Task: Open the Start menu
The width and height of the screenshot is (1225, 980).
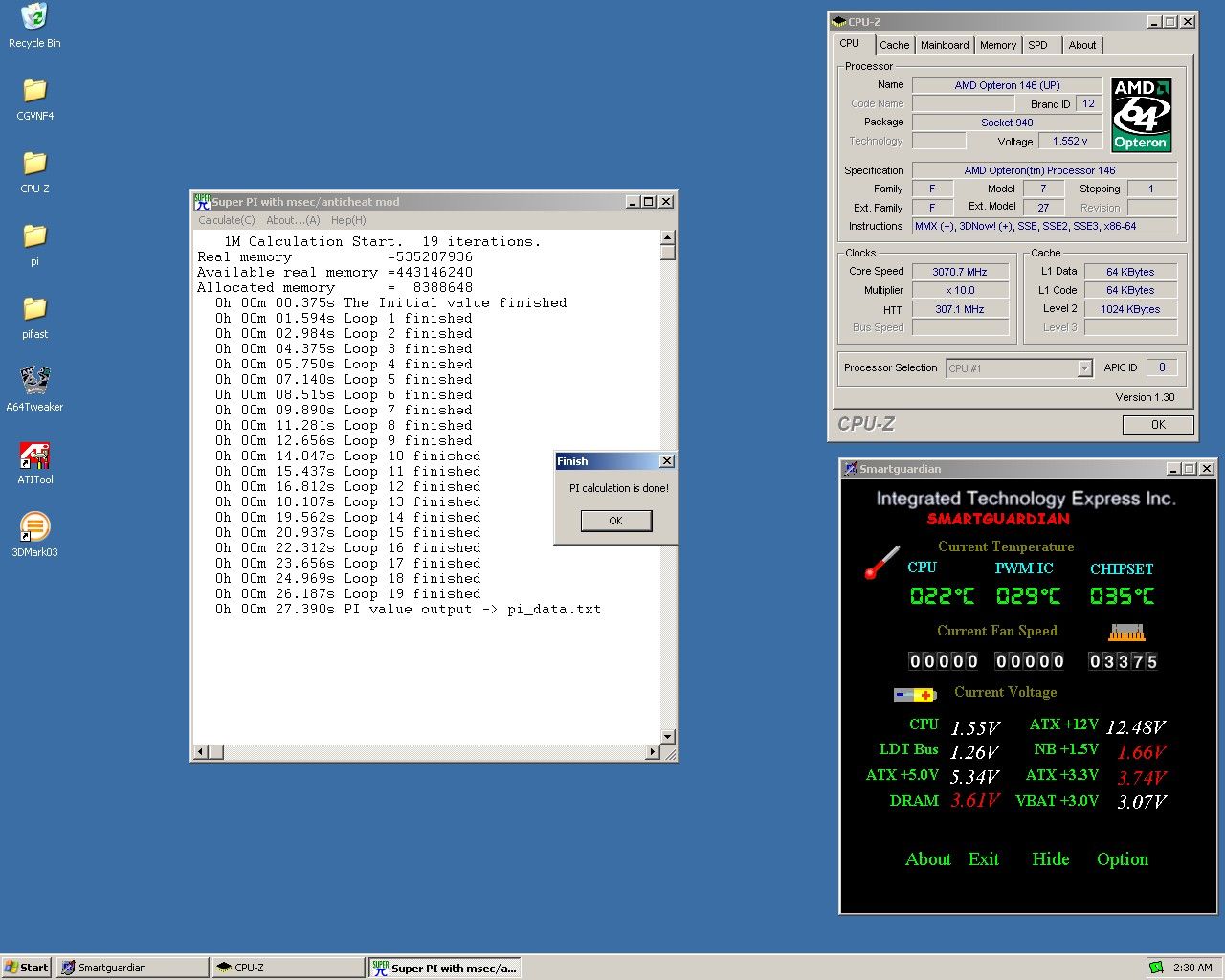Action: click(26, 968)
